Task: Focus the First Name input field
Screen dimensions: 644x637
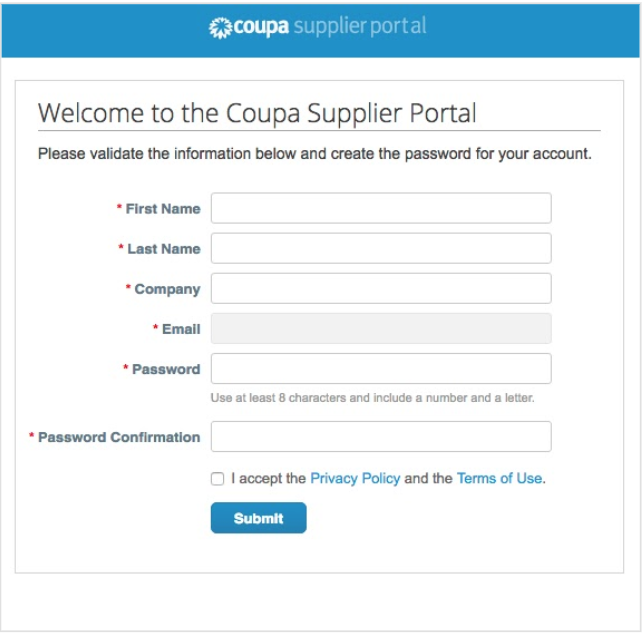Action: (x=381, y=208)
